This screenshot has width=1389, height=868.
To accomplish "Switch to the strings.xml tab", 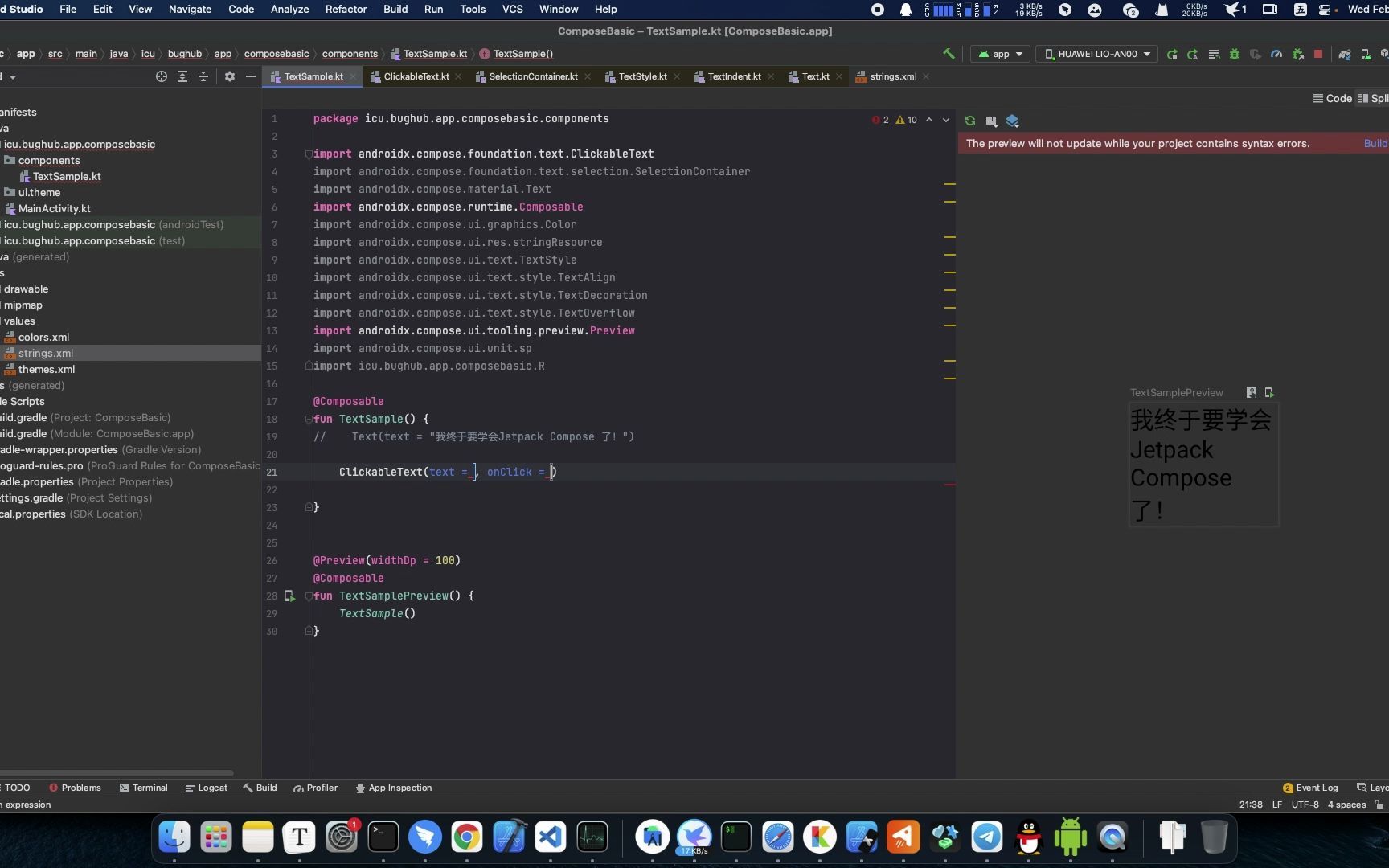I will [891, 76].
